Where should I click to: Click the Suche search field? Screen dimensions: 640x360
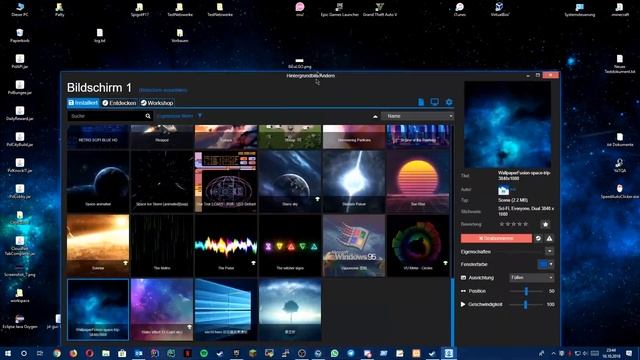[x=106, y=116]
